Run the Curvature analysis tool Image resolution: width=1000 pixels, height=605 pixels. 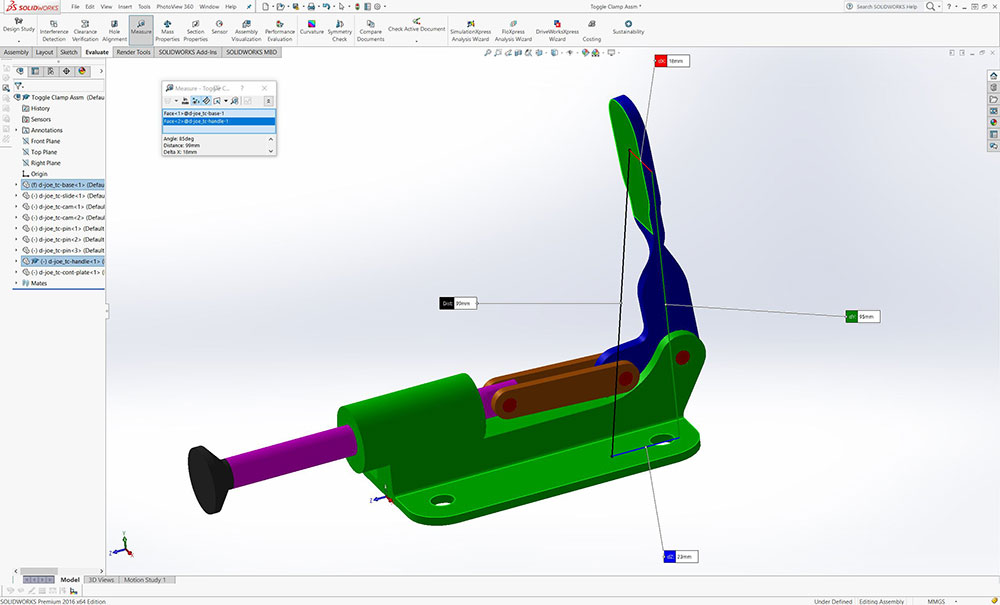[312, 27]
